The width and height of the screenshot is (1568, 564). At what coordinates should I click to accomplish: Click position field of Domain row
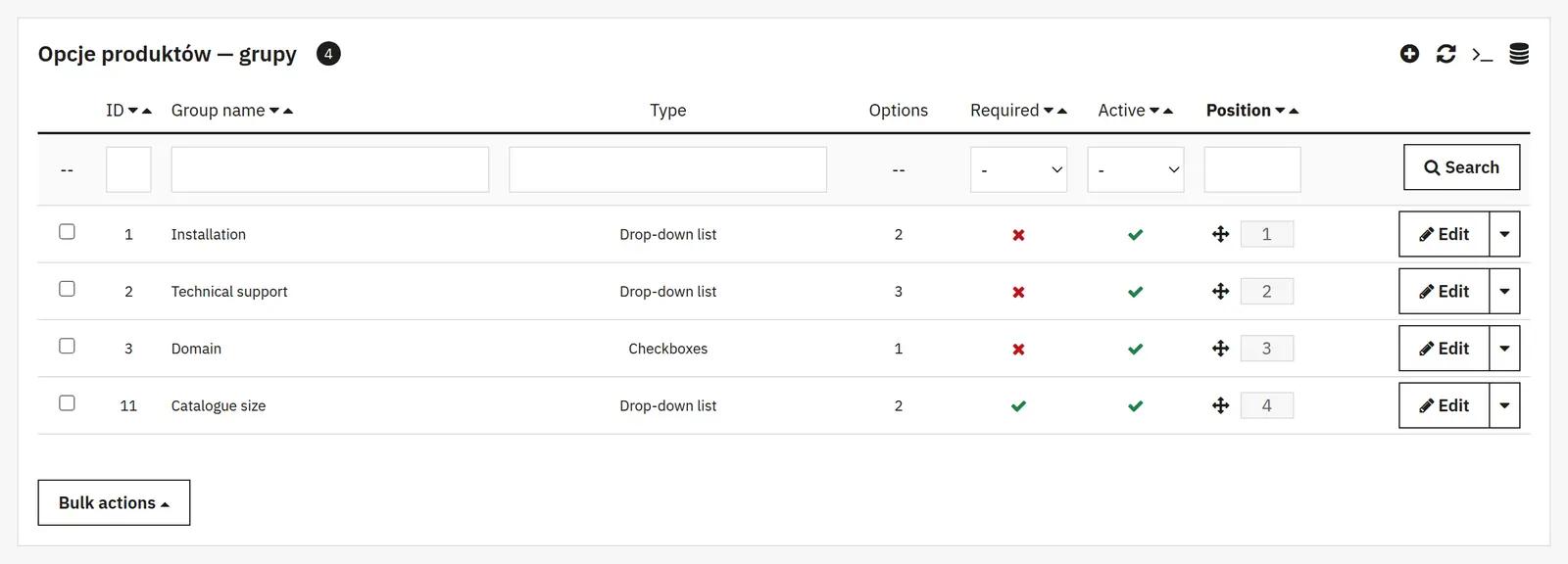tap(1266, 349)
